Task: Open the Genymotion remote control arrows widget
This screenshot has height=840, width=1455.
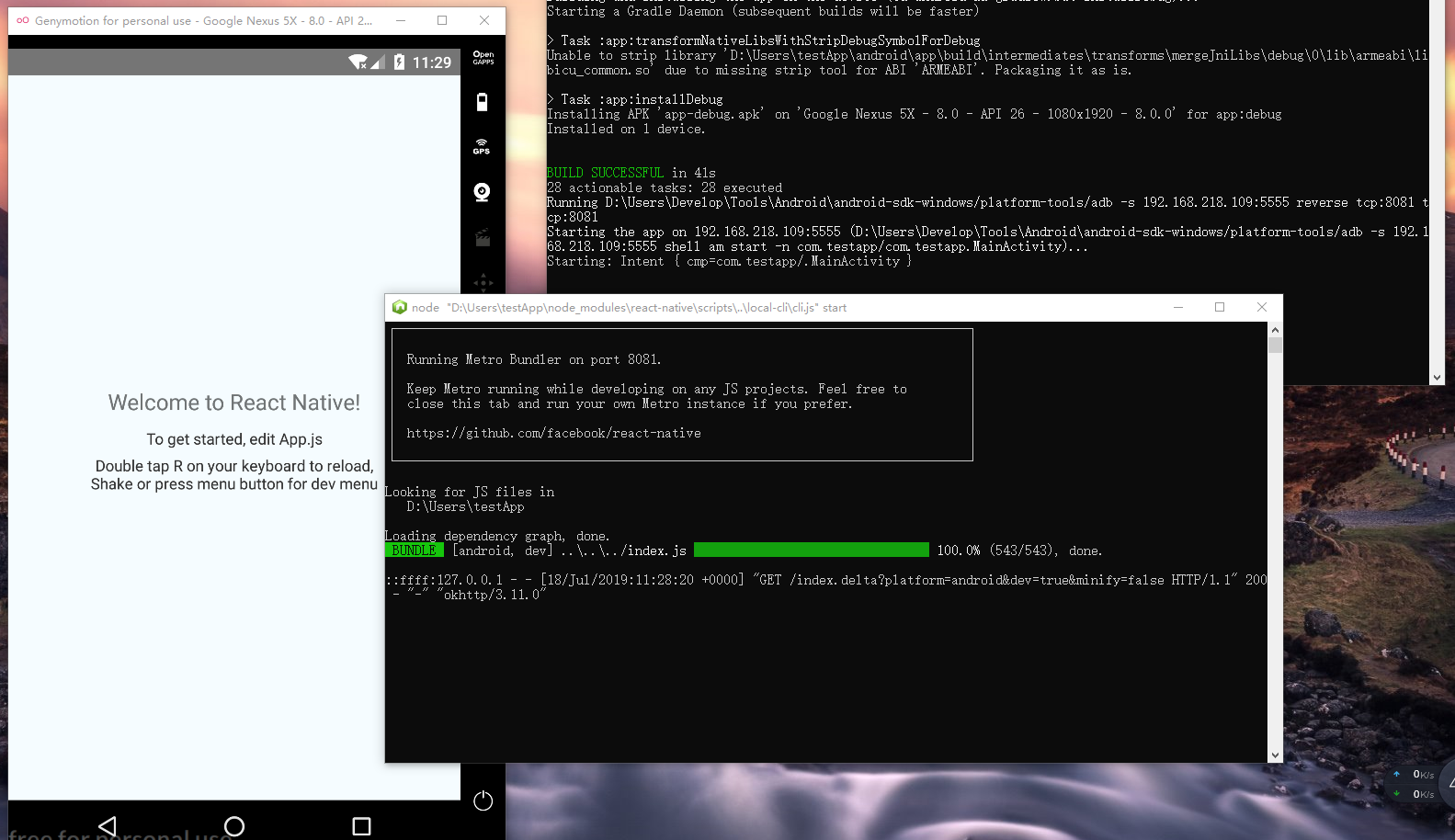Action: coord(483,282)
